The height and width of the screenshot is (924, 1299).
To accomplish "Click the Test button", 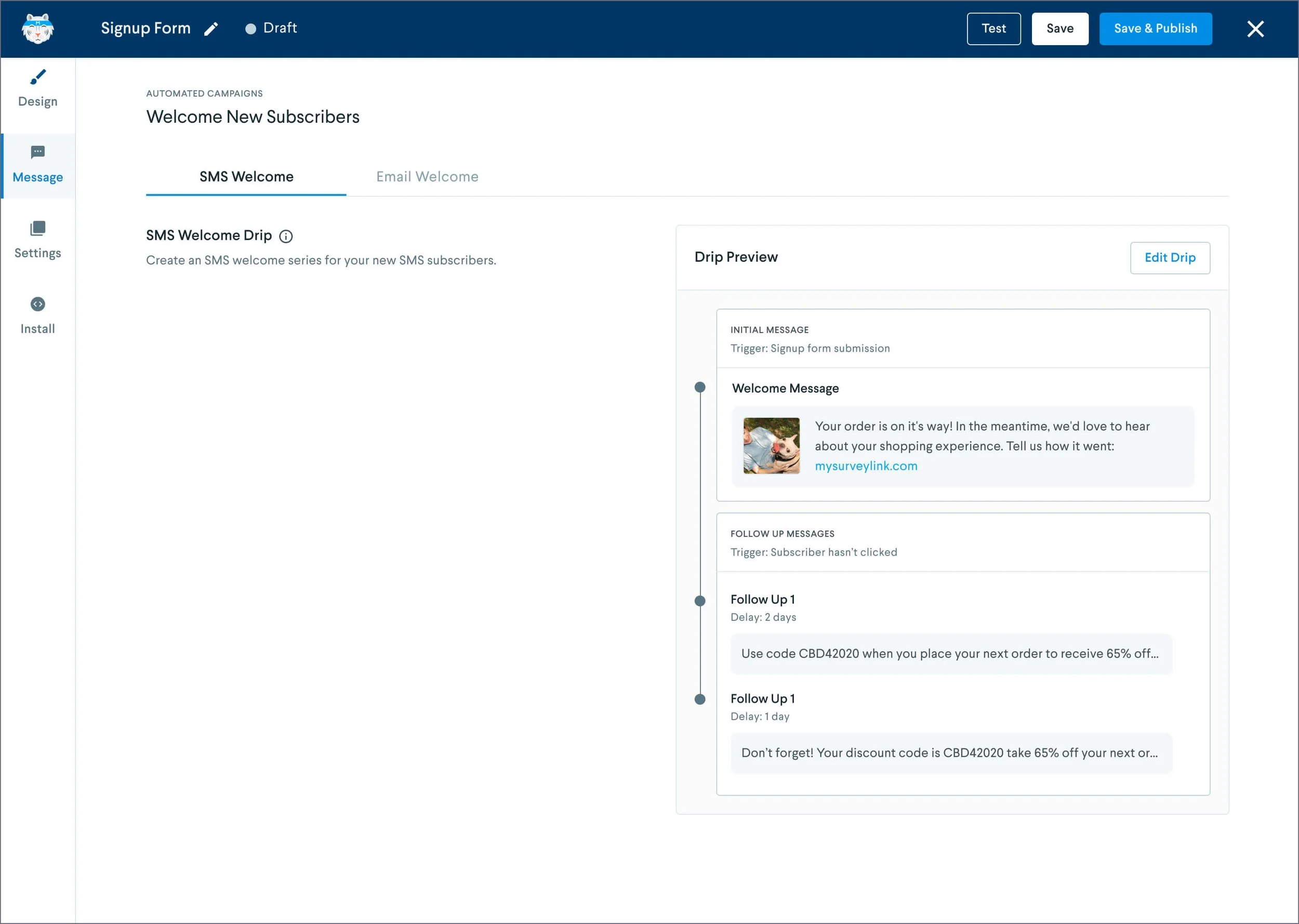I will tap(993, 29).
